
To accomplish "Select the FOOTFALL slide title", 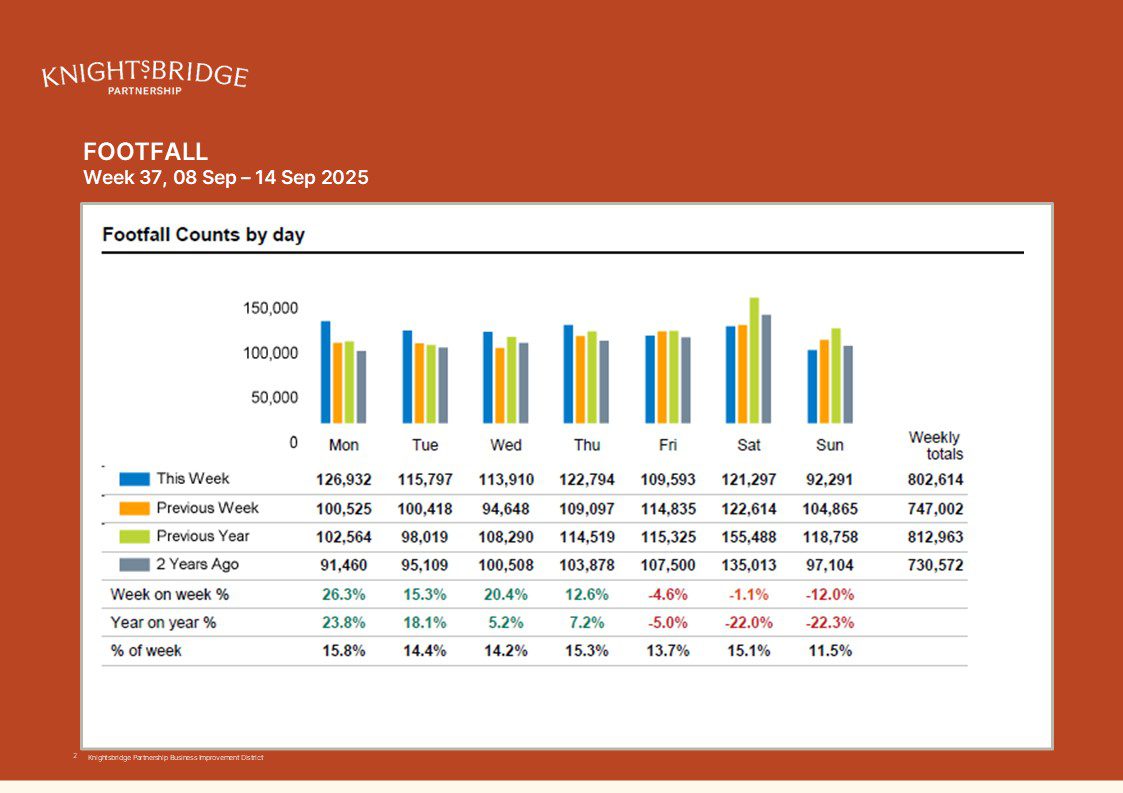I will click(x=146, y=152).
